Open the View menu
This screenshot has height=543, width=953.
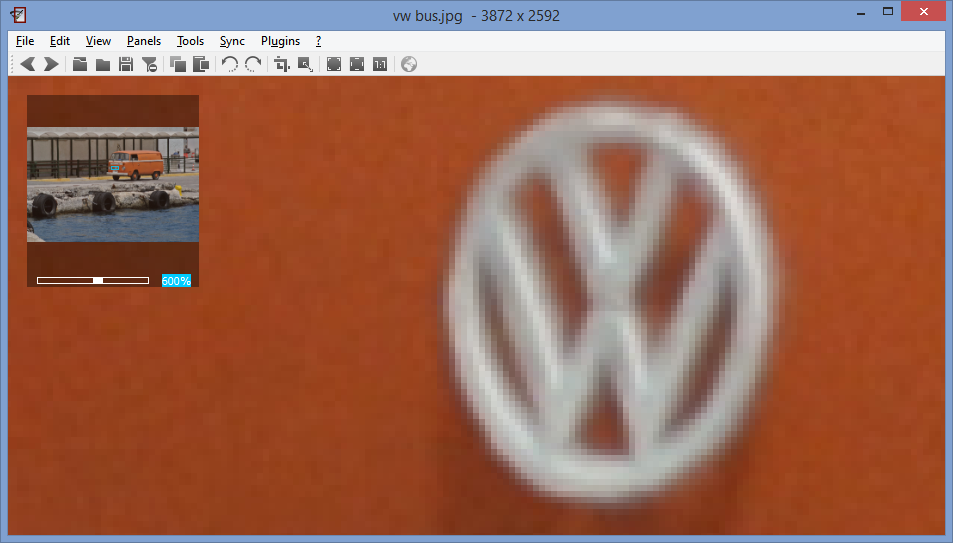(98, 41)
